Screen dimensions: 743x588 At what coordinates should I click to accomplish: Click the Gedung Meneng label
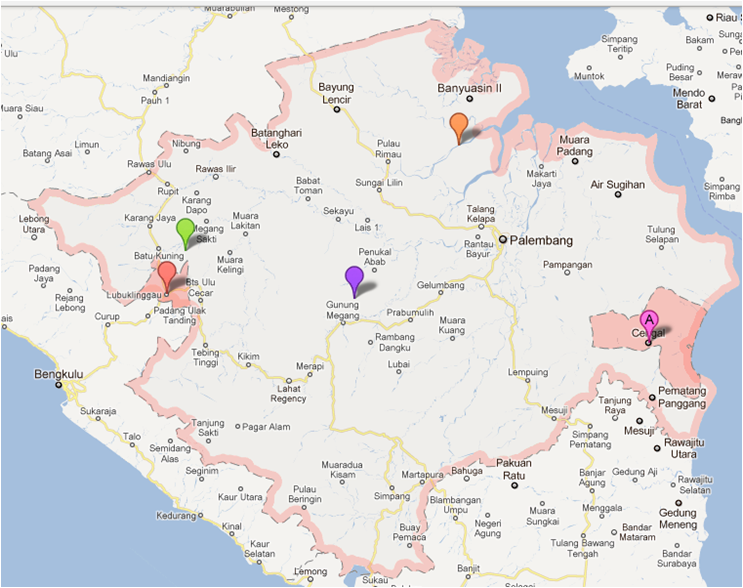click(678, 518)
